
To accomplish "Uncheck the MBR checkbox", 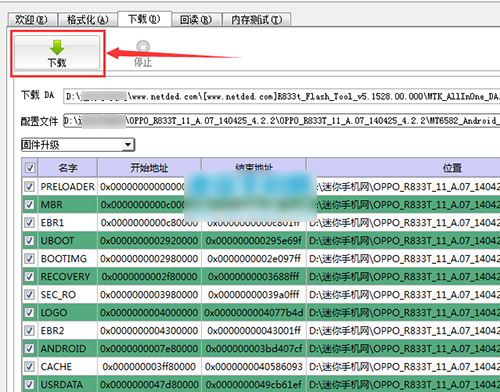I will coord(29,204).
